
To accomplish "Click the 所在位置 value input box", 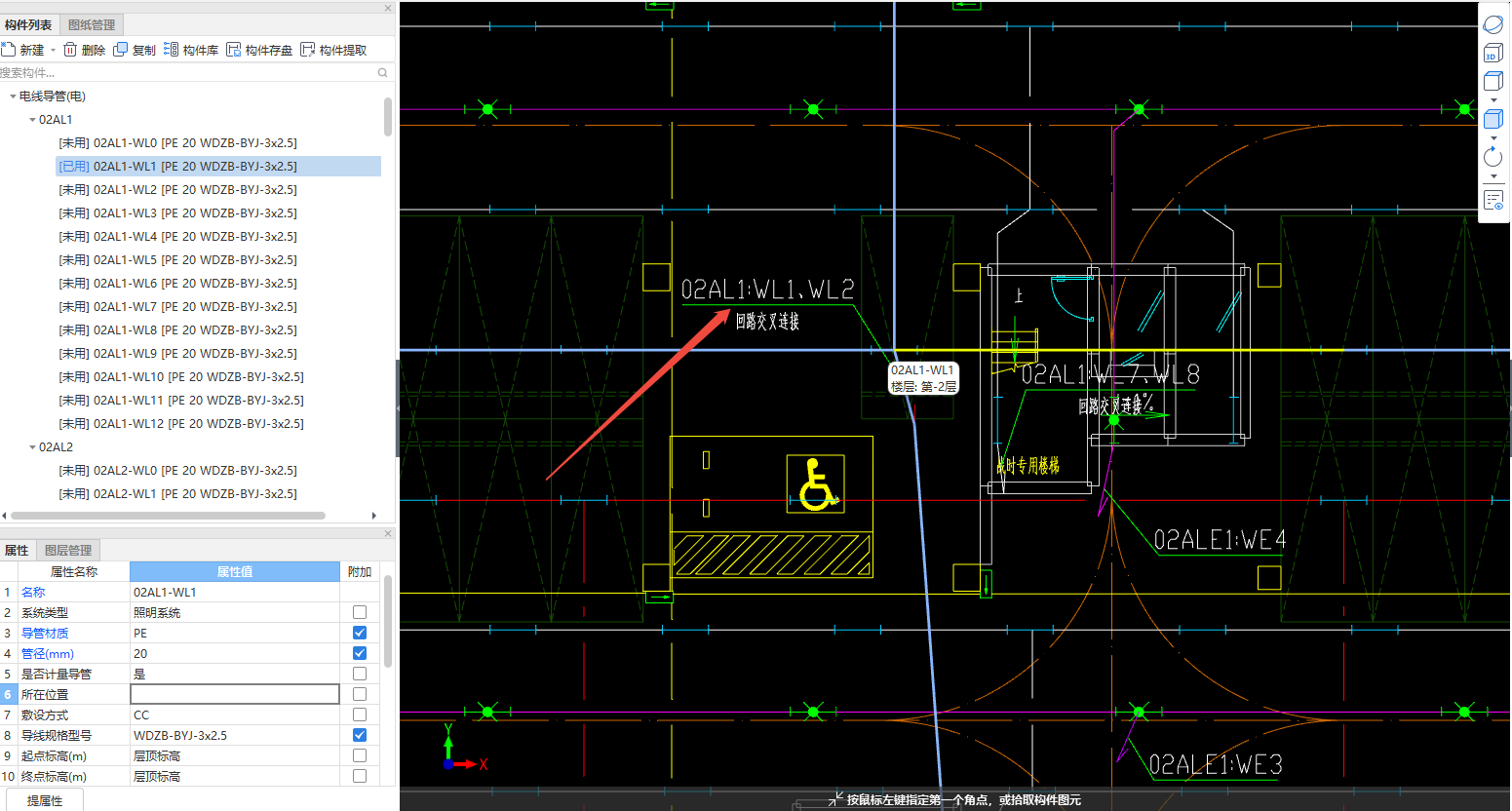I will point(235,694).
